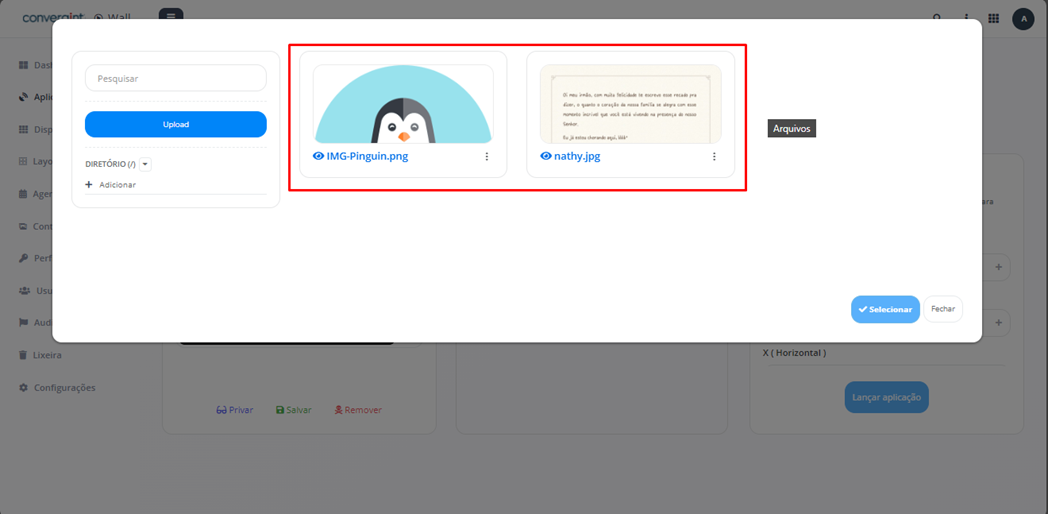
Task: Select the penguin image thumbnail
Action: 403,105
